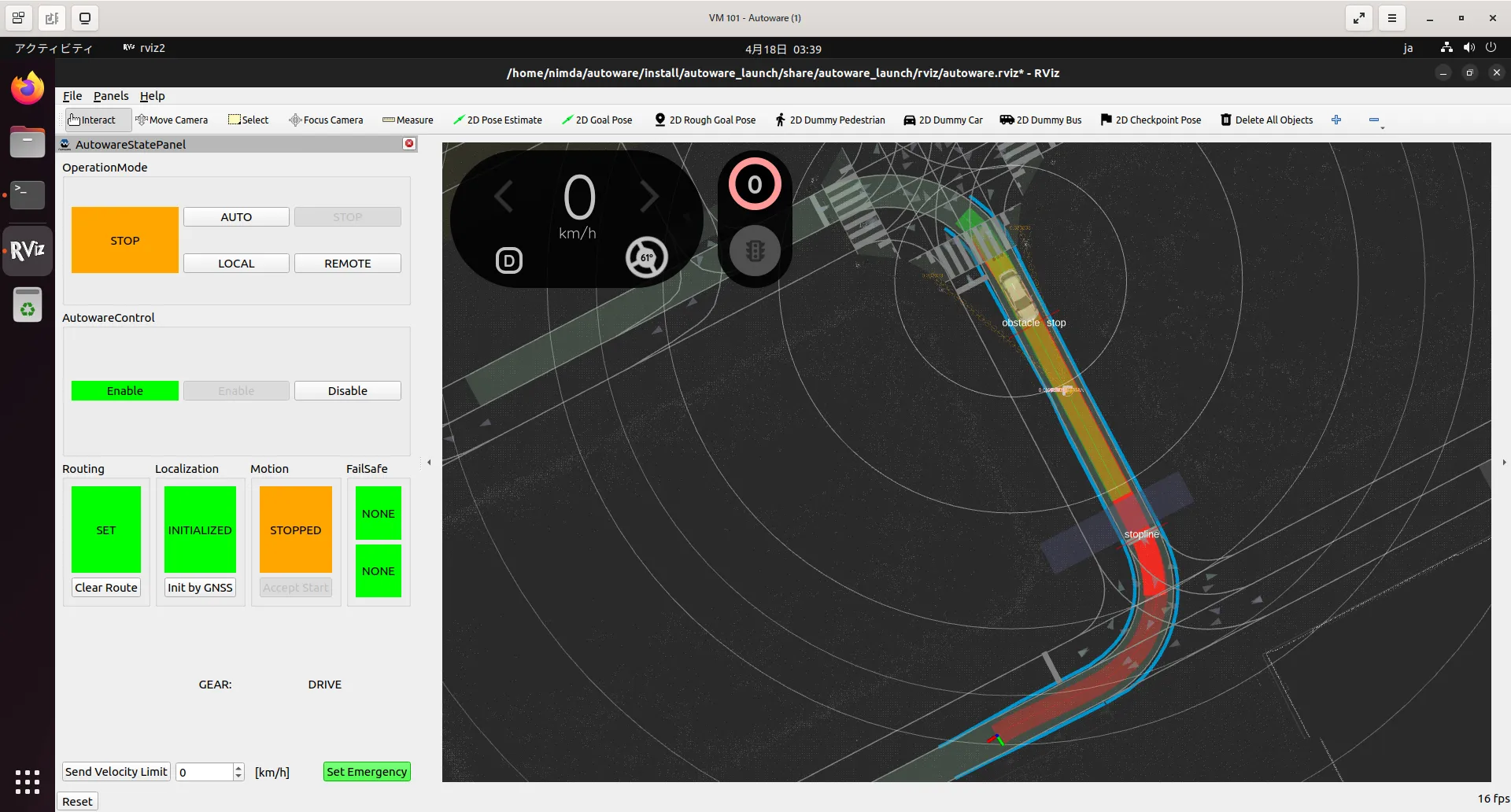Open Terminal from the dock
The width and height of the screenshot is (1511, 812).
pyautogui.click(x=28, y=195)
